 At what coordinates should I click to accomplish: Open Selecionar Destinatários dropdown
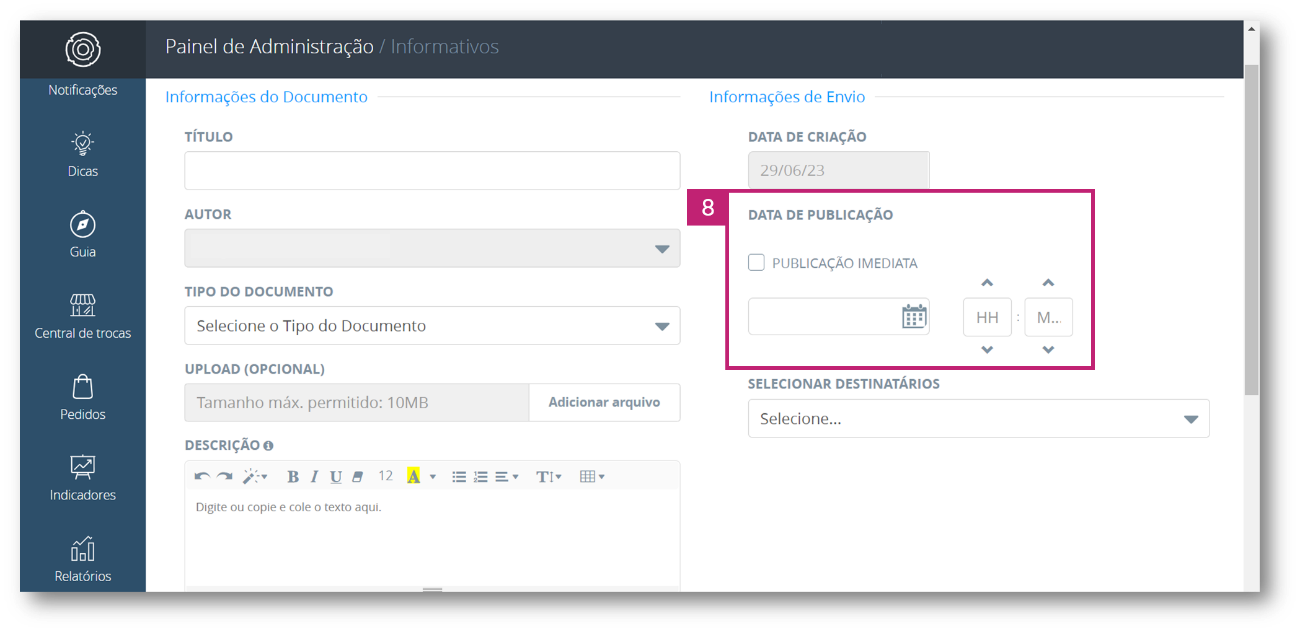point(979,419)
